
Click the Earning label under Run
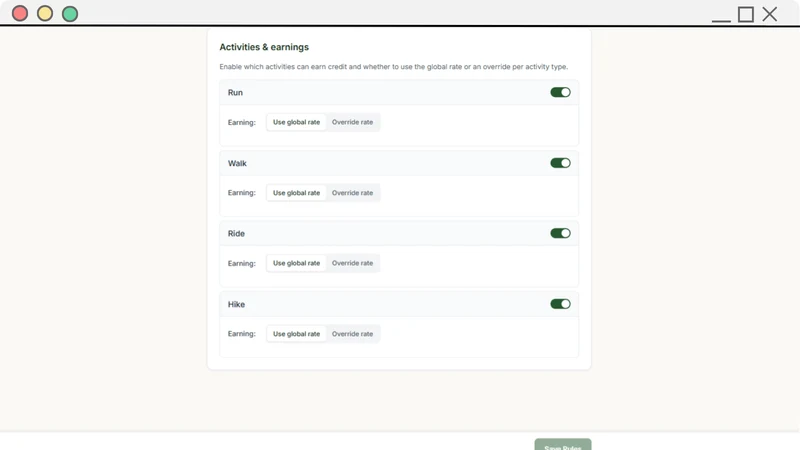point(242,122)
